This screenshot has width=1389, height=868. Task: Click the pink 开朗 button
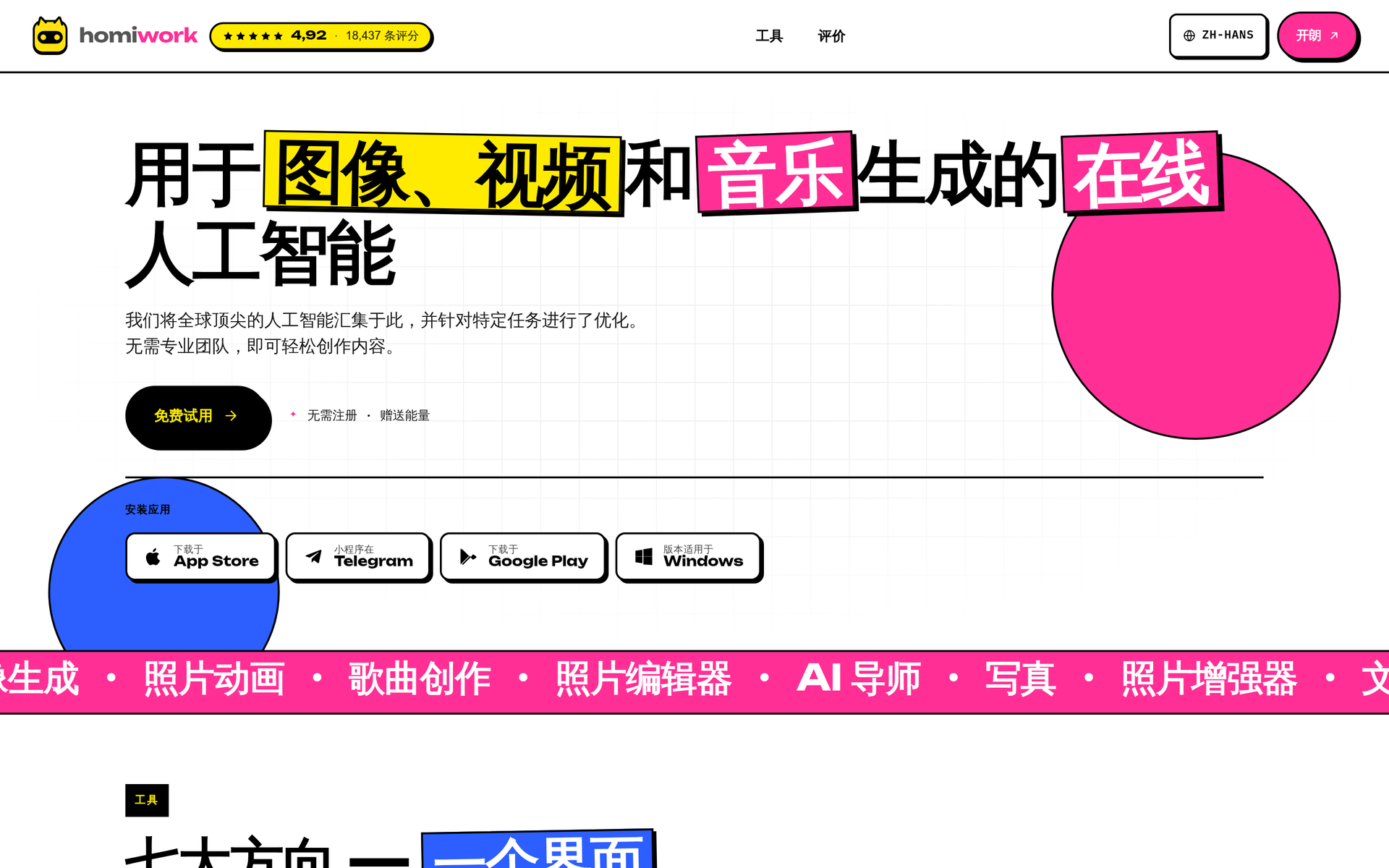tap(1317, 35)
